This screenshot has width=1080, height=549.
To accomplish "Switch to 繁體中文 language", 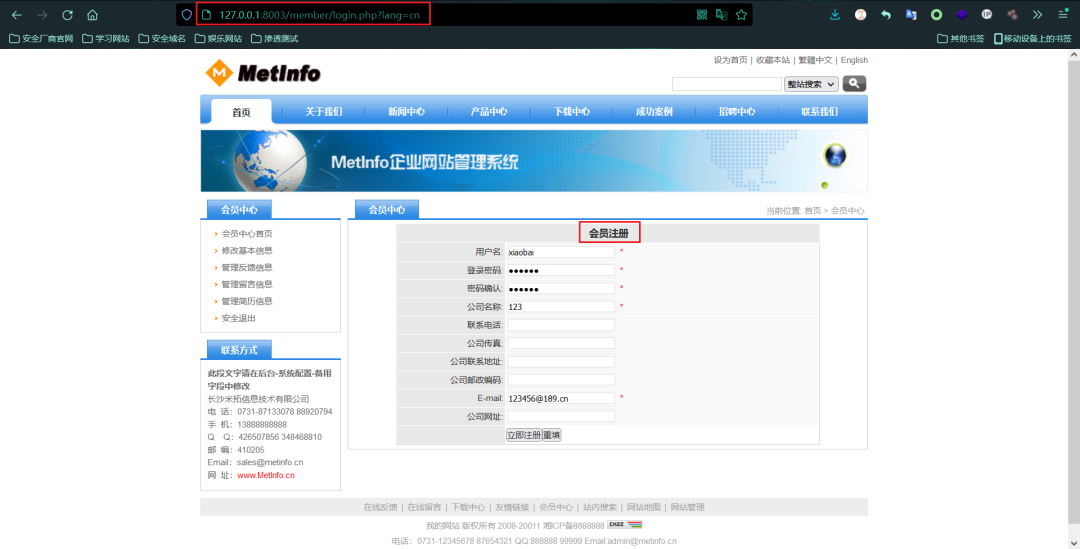I will point(816,60).
